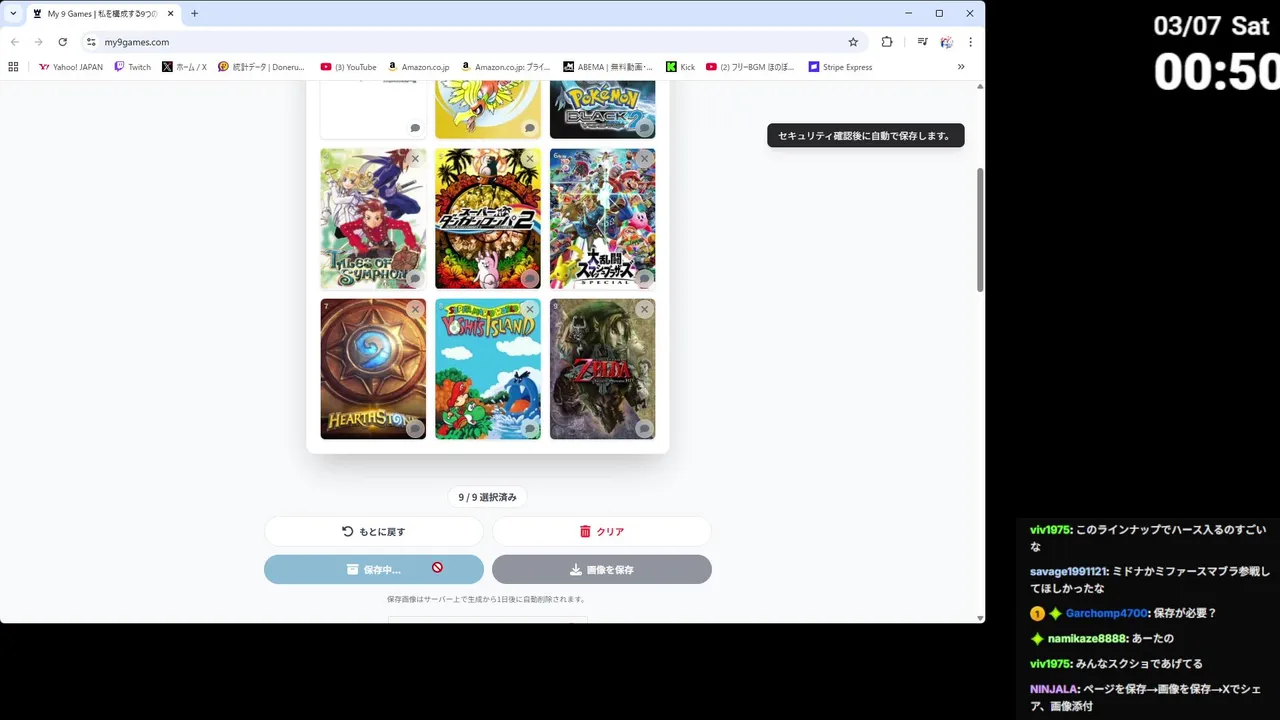Click the 9 / 9 選択済み counter
Viewport: 1280px width, 720px height.
(488, 497)
